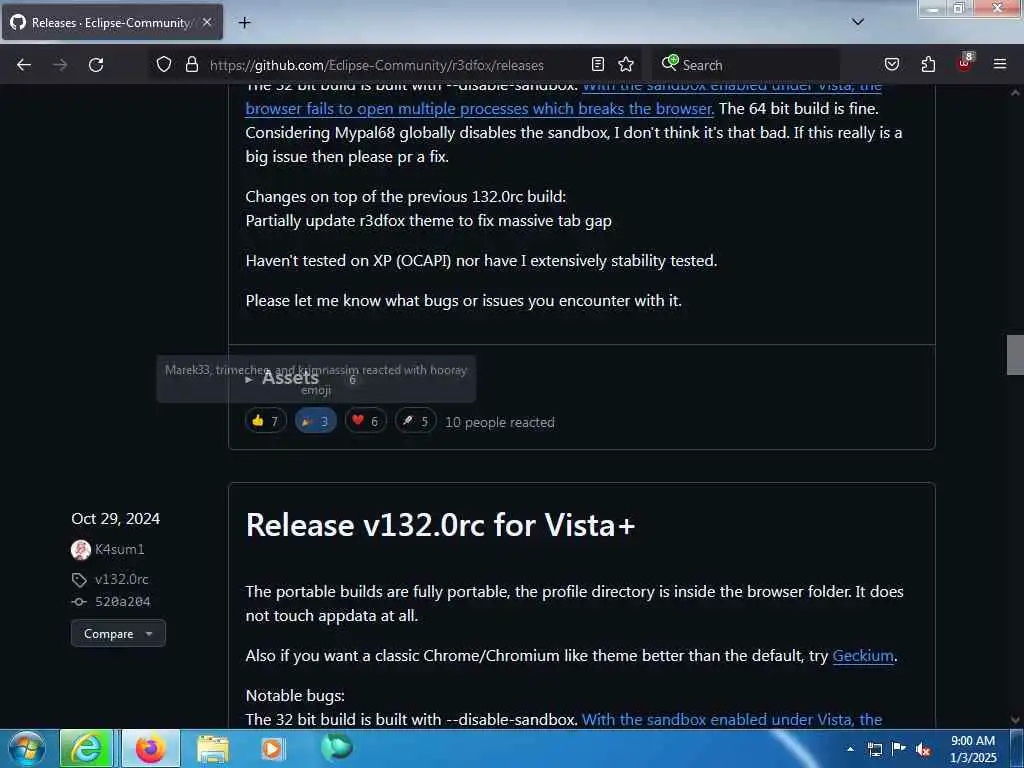
Task: Focus the GitHub URL address bar
Action: (376, 65)
